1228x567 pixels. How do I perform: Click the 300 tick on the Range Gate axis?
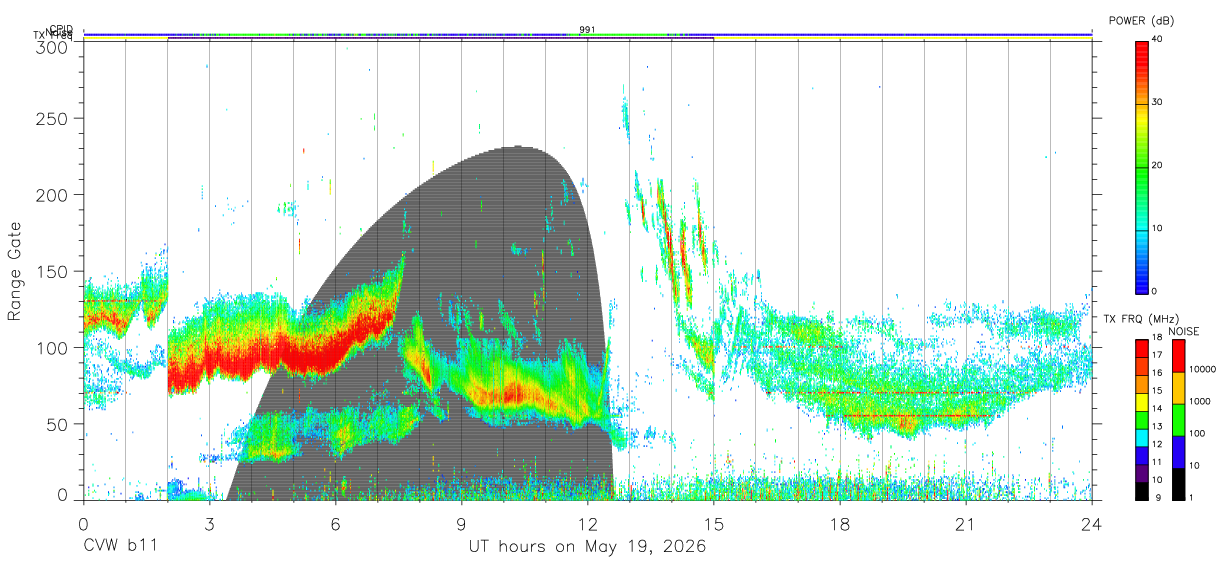pyautogui.click(x=52, y=46)
